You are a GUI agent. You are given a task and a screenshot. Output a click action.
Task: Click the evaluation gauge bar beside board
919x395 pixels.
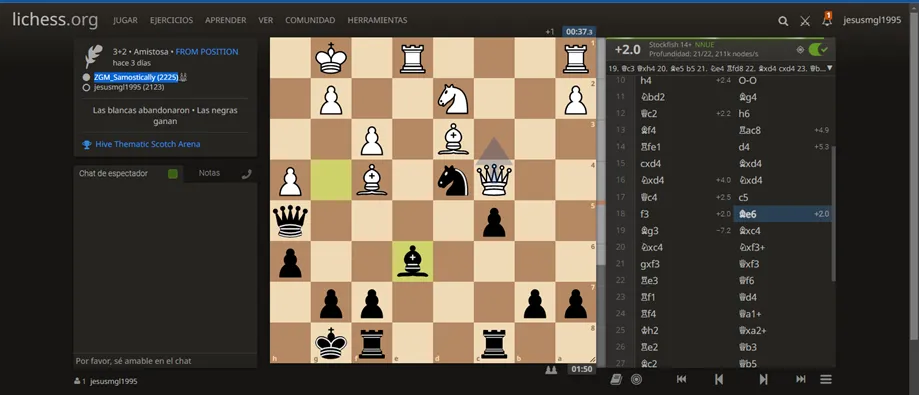click(601, 200)
